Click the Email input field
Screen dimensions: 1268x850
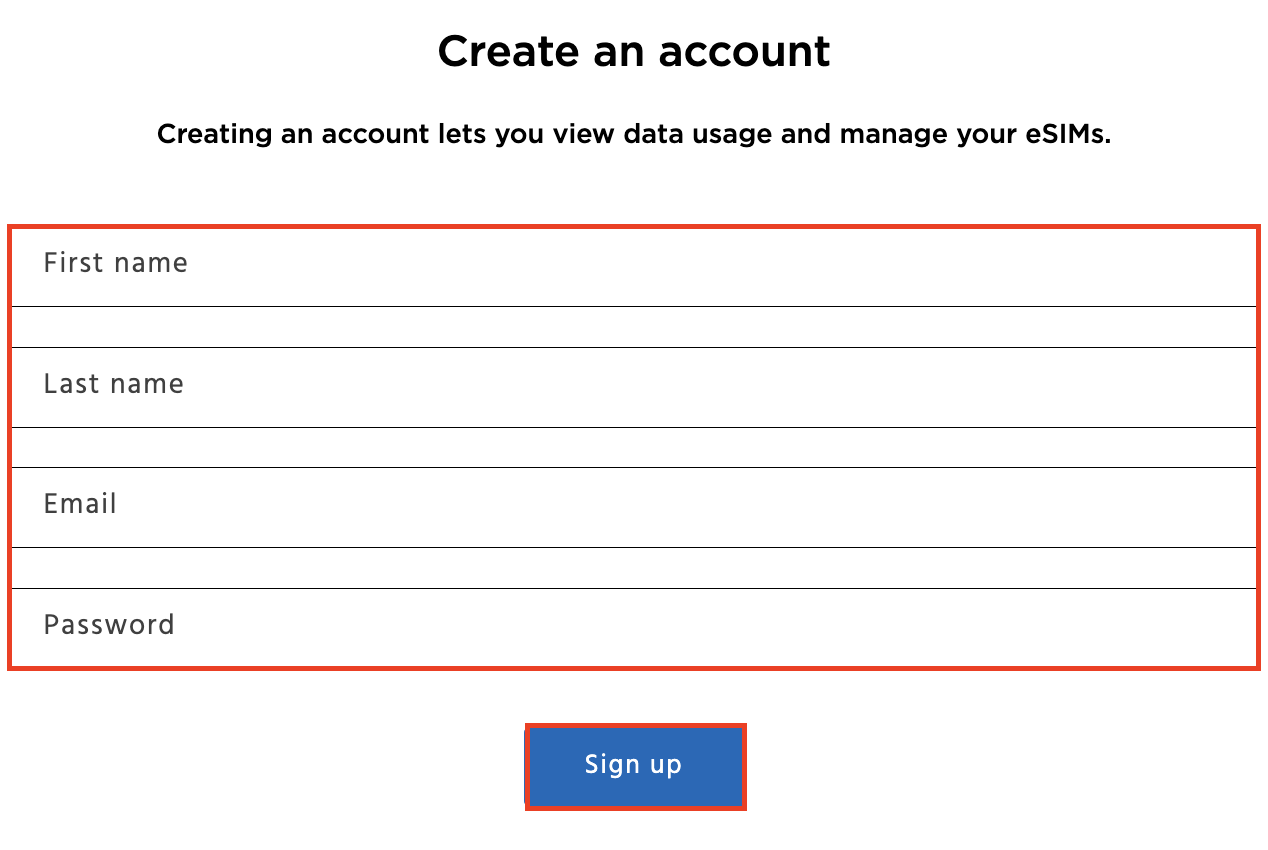(x=634, y=505)
